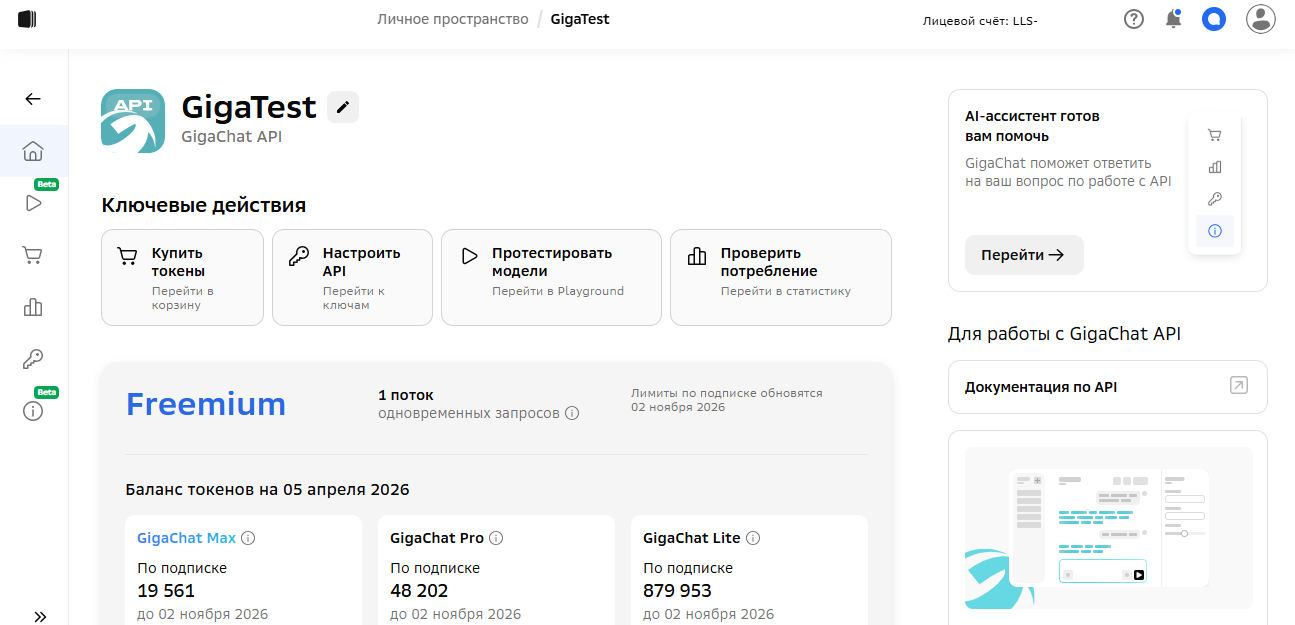Click Лимиты по подписке обновятся text

(727, 393)
